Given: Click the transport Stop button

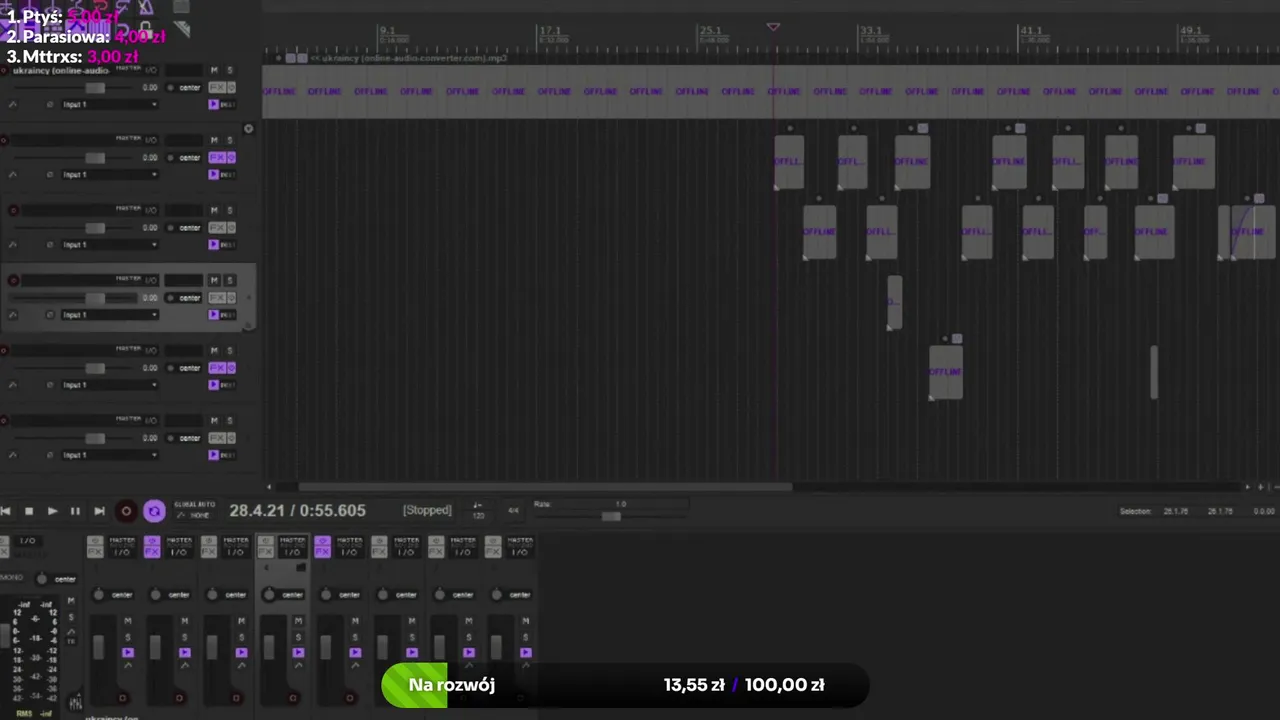Looking at the screenshot, I should coord(29,511).
